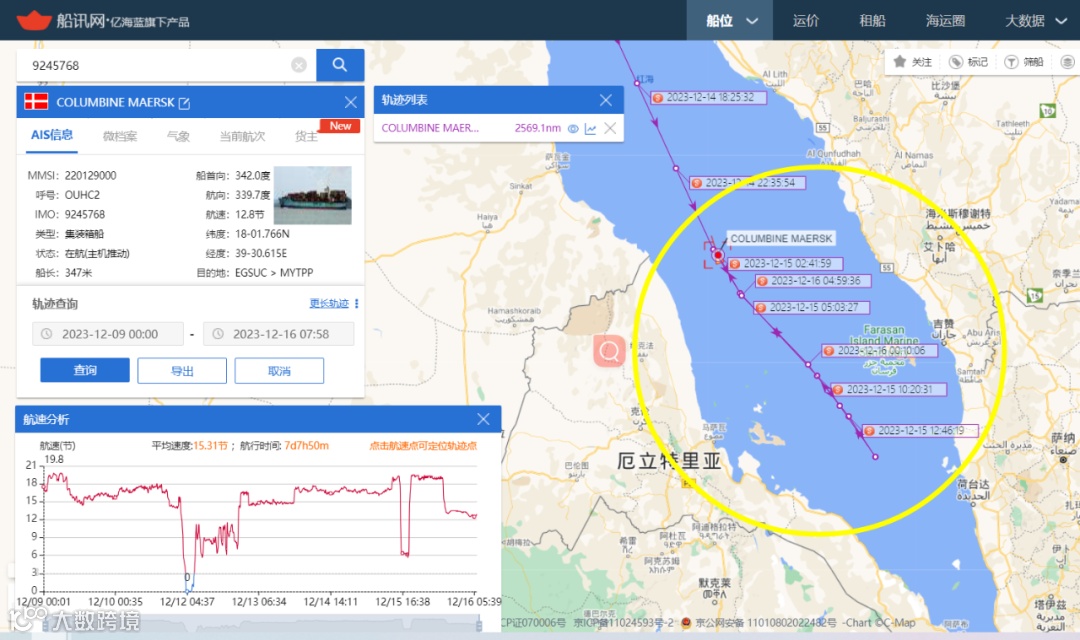The image size is (1080, 640).
Task: Click the 关注 star icon
Action: pyautogui.click(x=900, y=61)
